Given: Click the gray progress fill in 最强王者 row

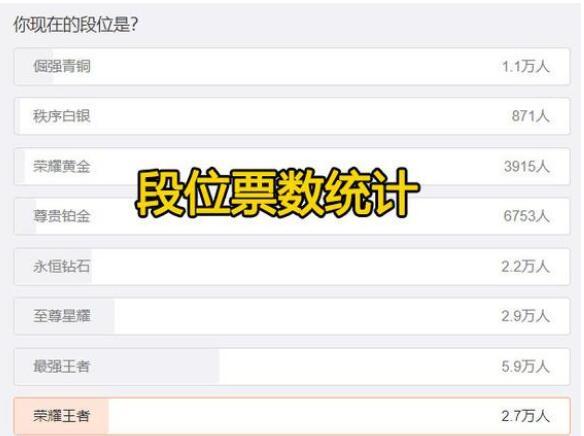Looking at the screenshot, I should 117,366.
